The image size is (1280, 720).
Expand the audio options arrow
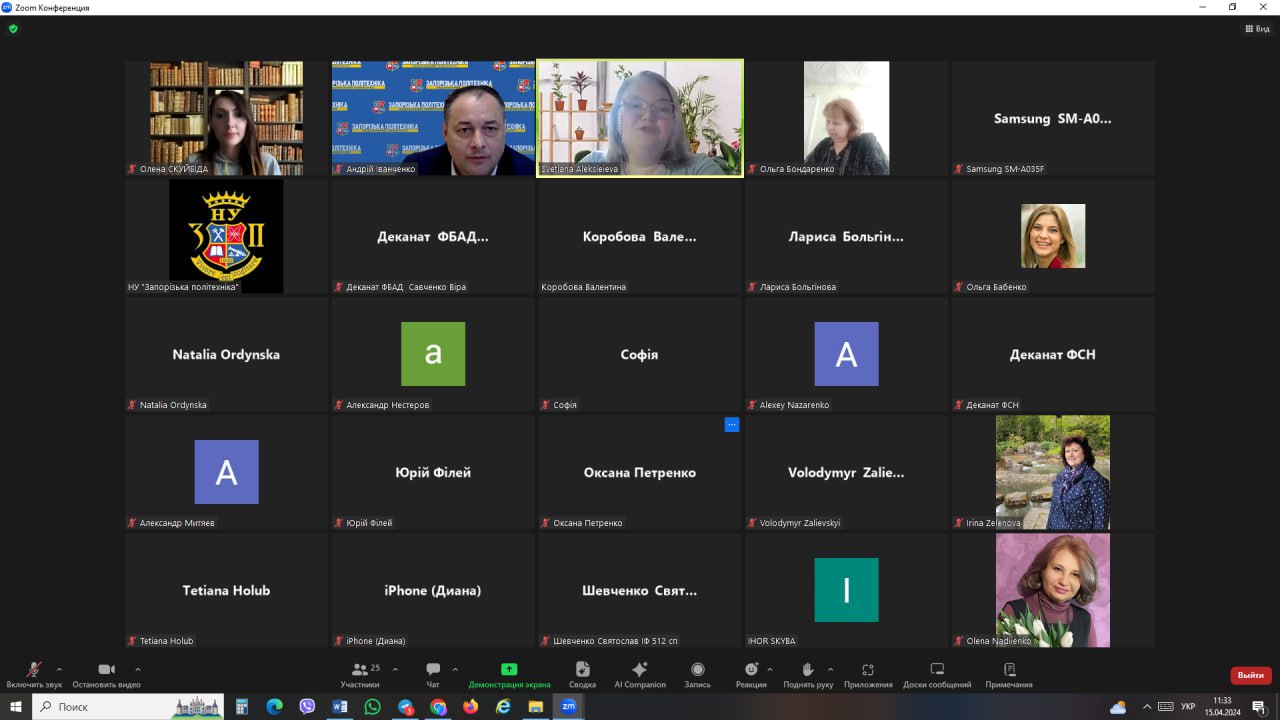(x=59, y=669)
